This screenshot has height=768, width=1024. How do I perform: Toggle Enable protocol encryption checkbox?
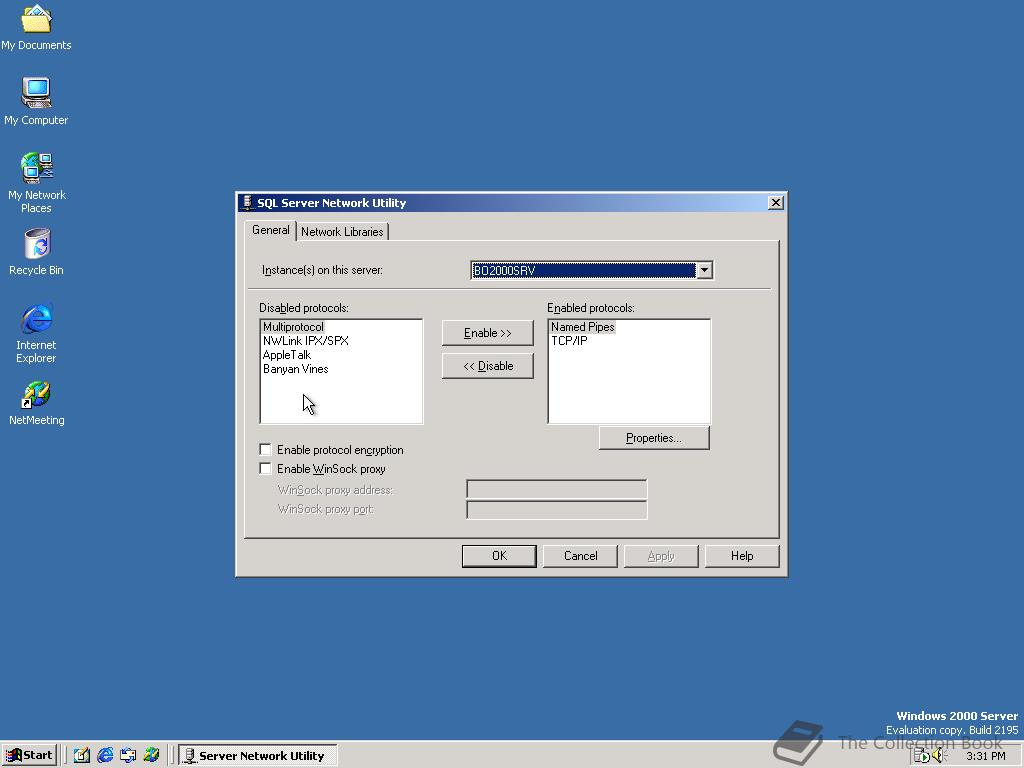[265, 449]
